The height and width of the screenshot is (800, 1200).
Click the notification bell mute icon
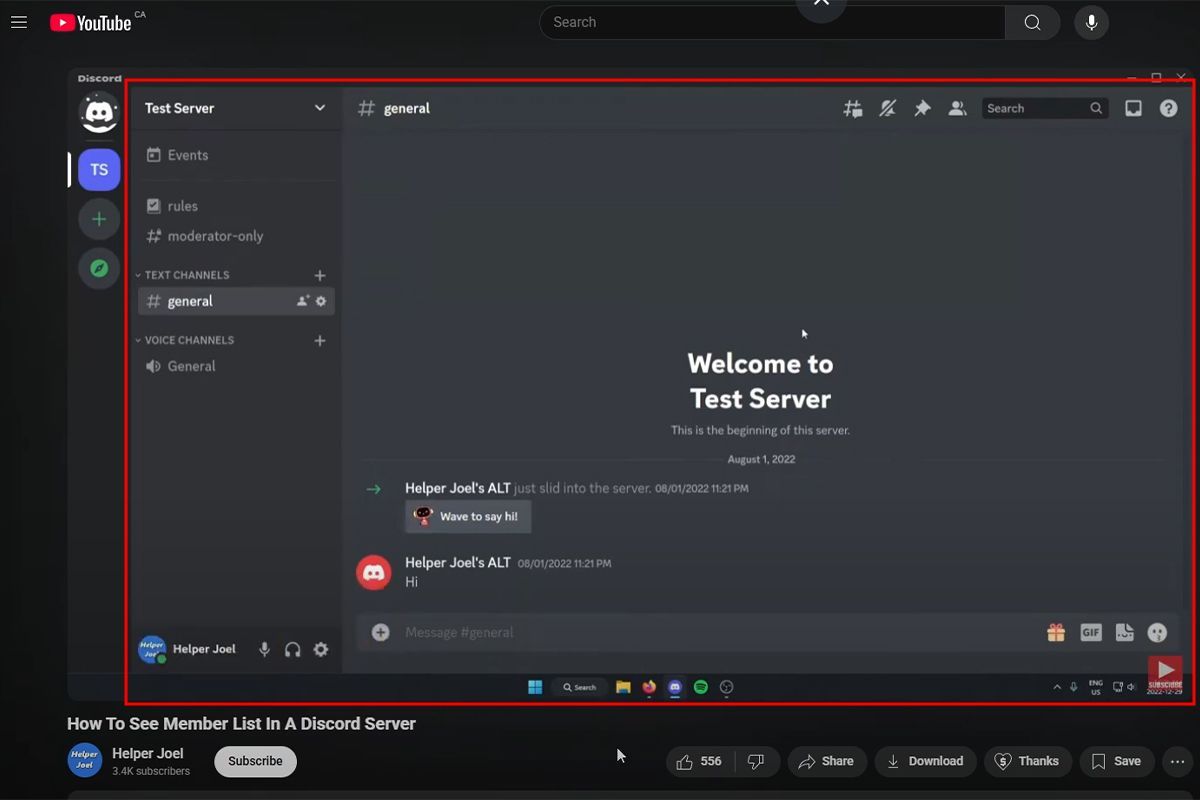887,108
